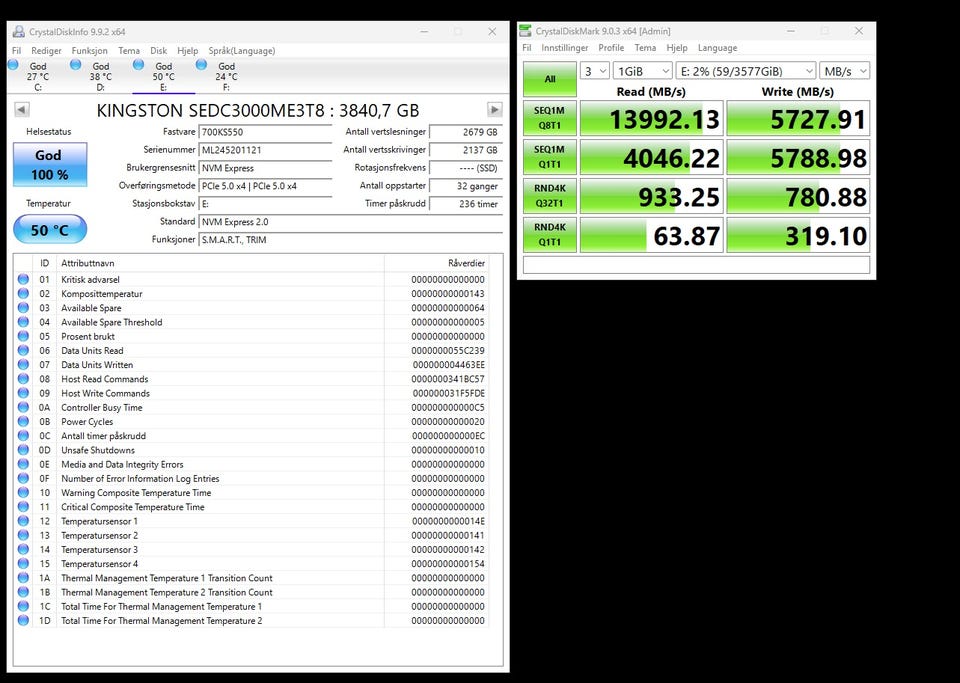Open Rediger menu in CrystalDiskInfo

(47, 51)
